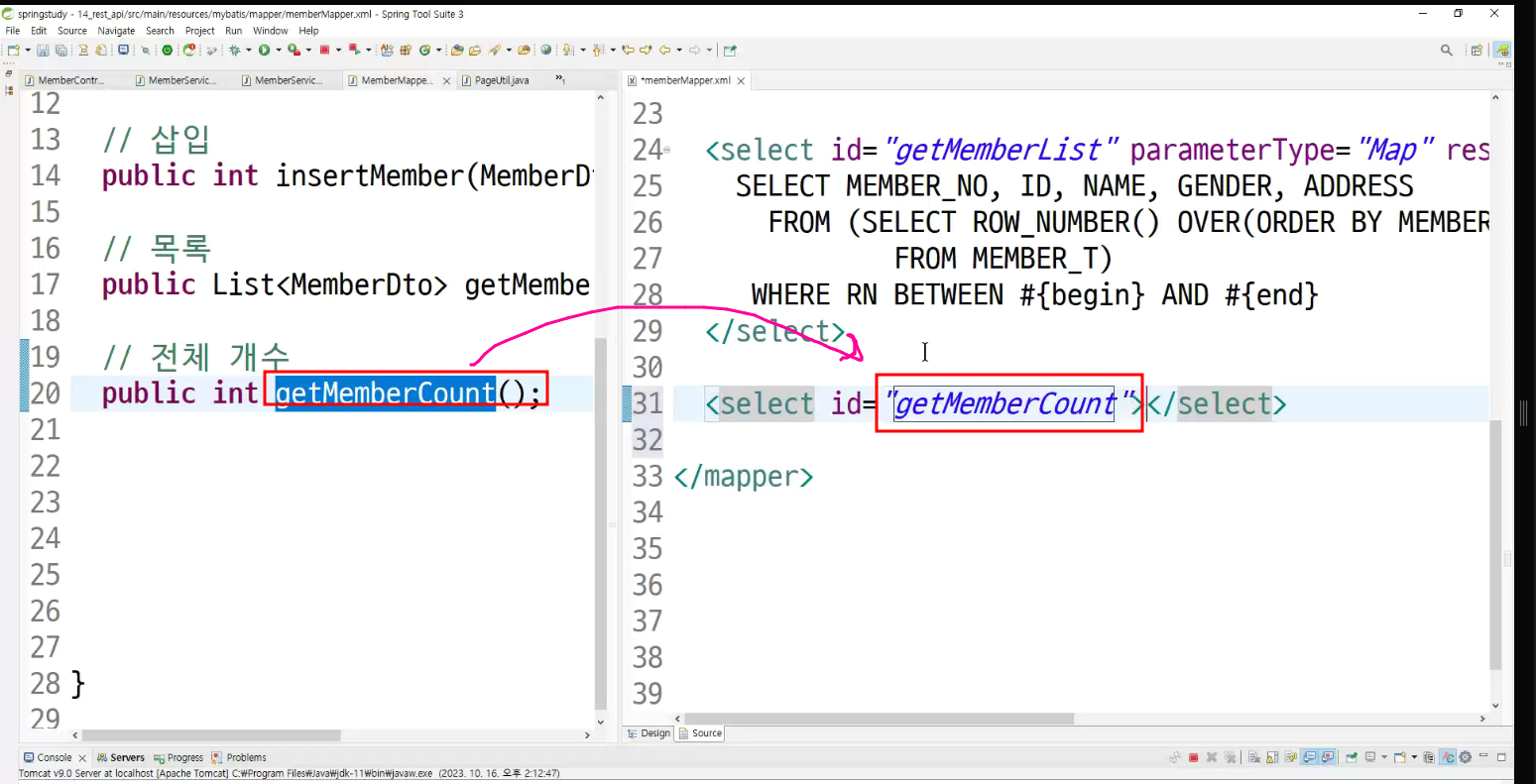Image resolution: width=1536 pixels, height=784 pixels.
Task: Open the Navigate menu
Action: click(x=116, y=31)
